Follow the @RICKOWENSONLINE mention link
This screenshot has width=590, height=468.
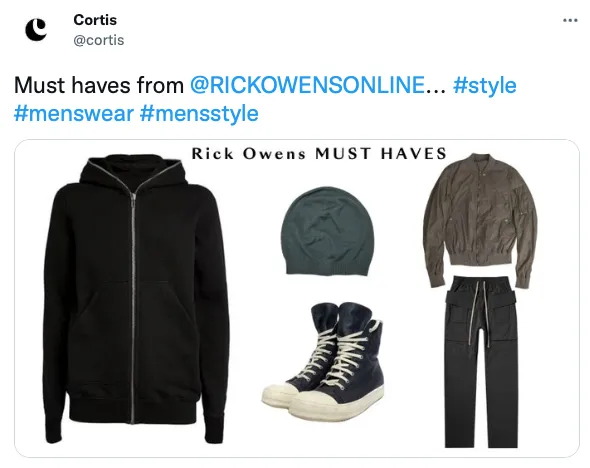point(308,85)
